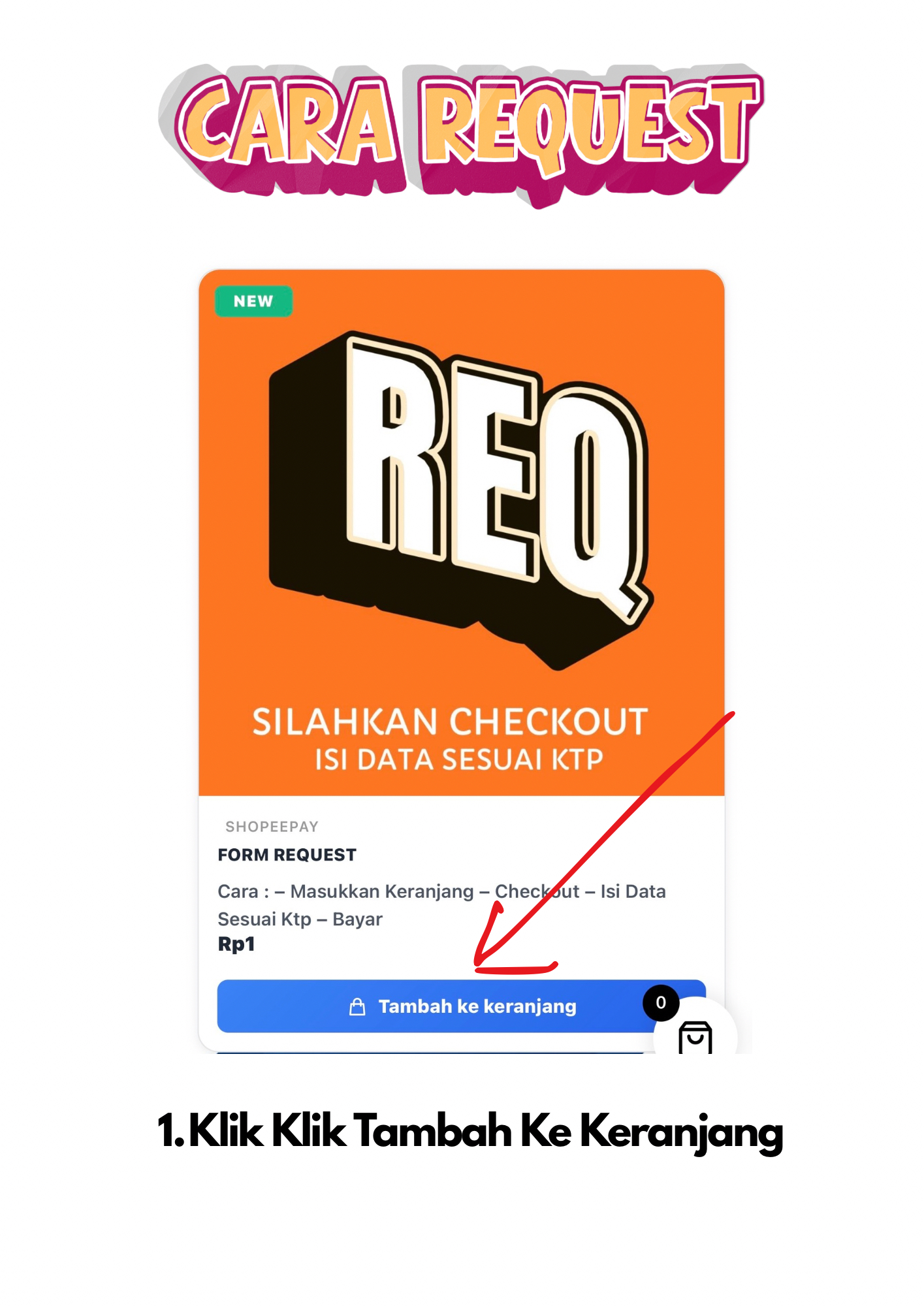Click the SHOPEEPAY category label

pos(272,827)
